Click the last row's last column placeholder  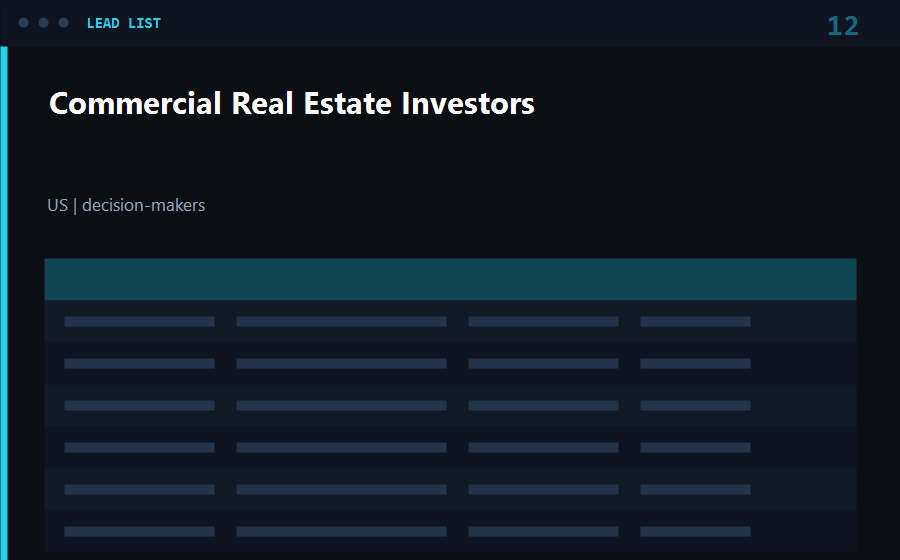click(696, 531)
